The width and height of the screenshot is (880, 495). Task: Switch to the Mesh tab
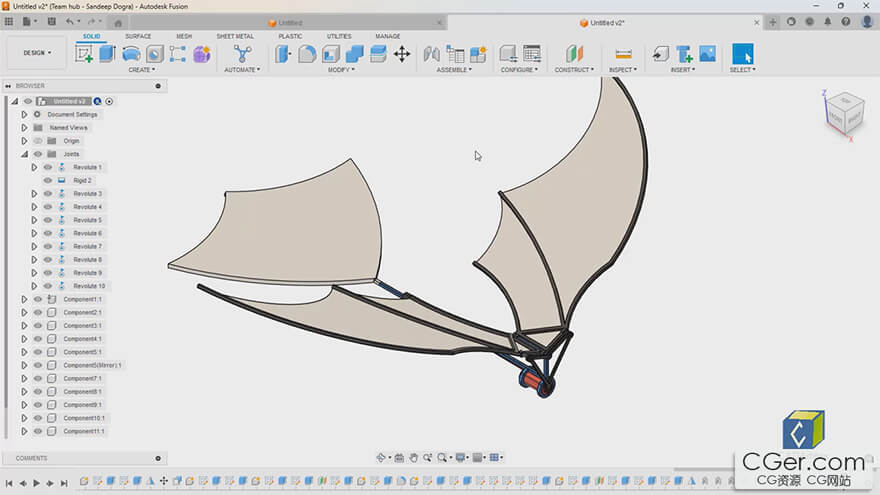point(184,36)
